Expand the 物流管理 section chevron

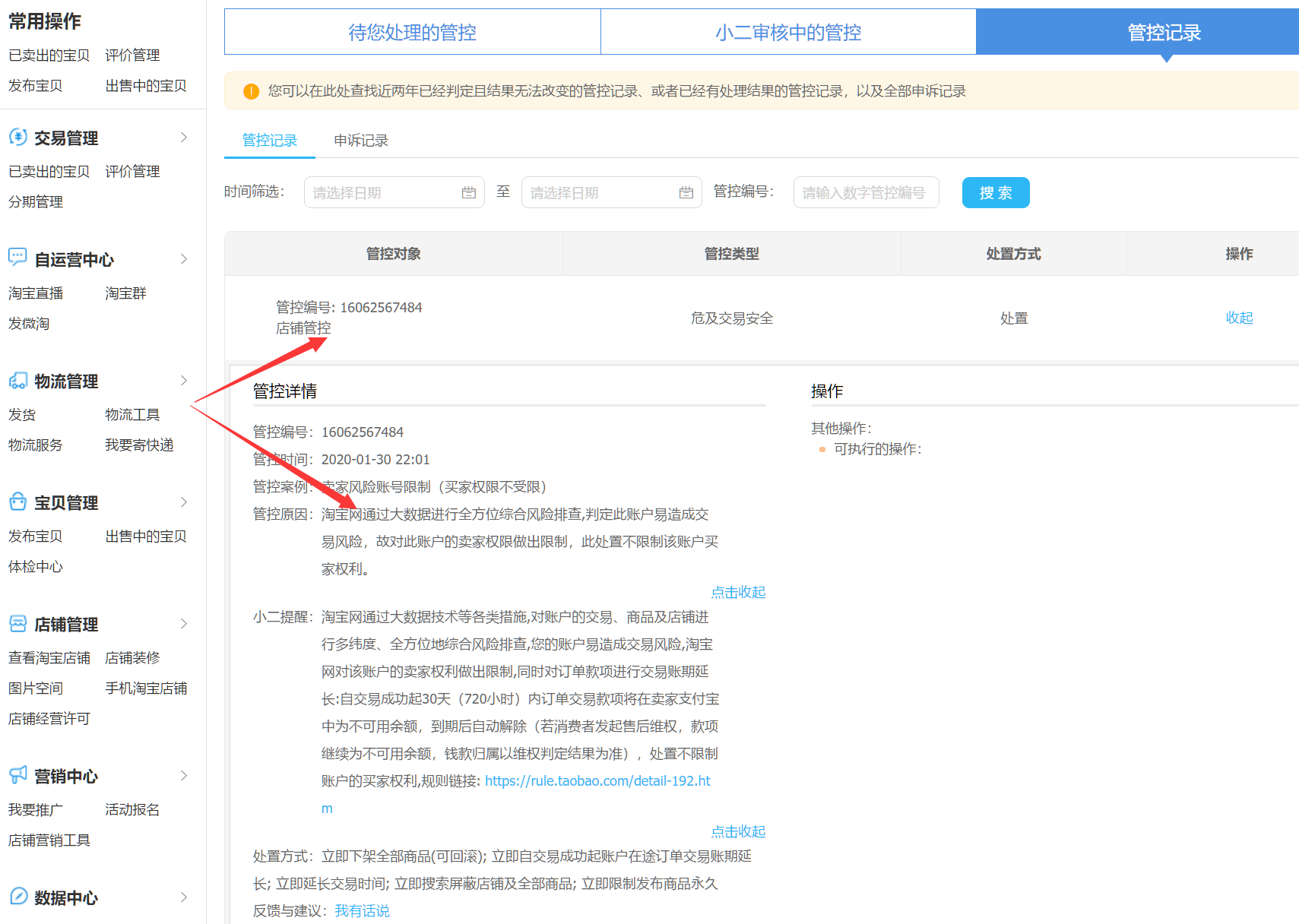[x=184, y=381]
